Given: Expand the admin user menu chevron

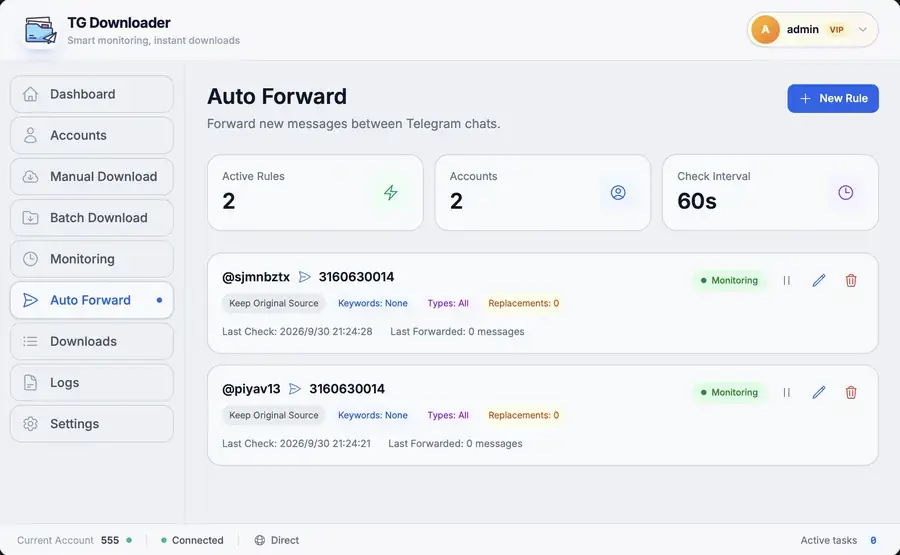Looking at the screenshot, I should [863, 30].
